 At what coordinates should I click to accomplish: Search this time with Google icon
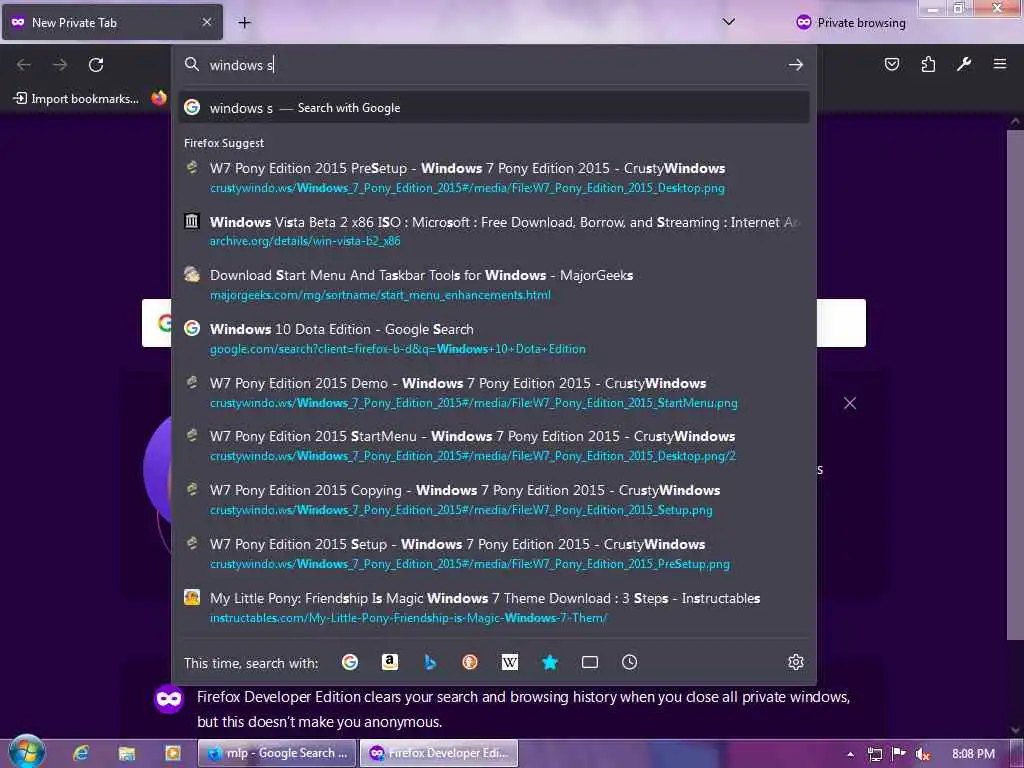(350, 662)
